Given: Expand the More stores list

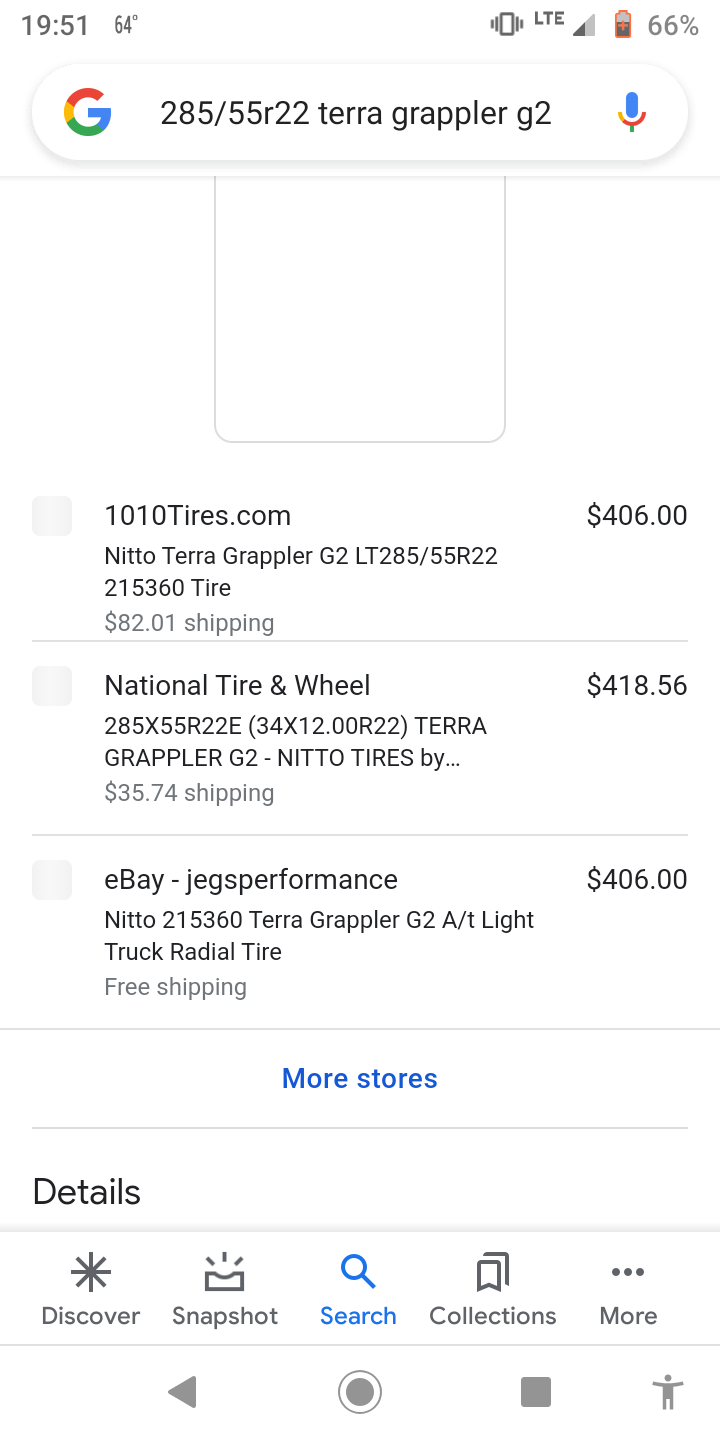Looking at the screenshot, I should tap(360, 1078).
